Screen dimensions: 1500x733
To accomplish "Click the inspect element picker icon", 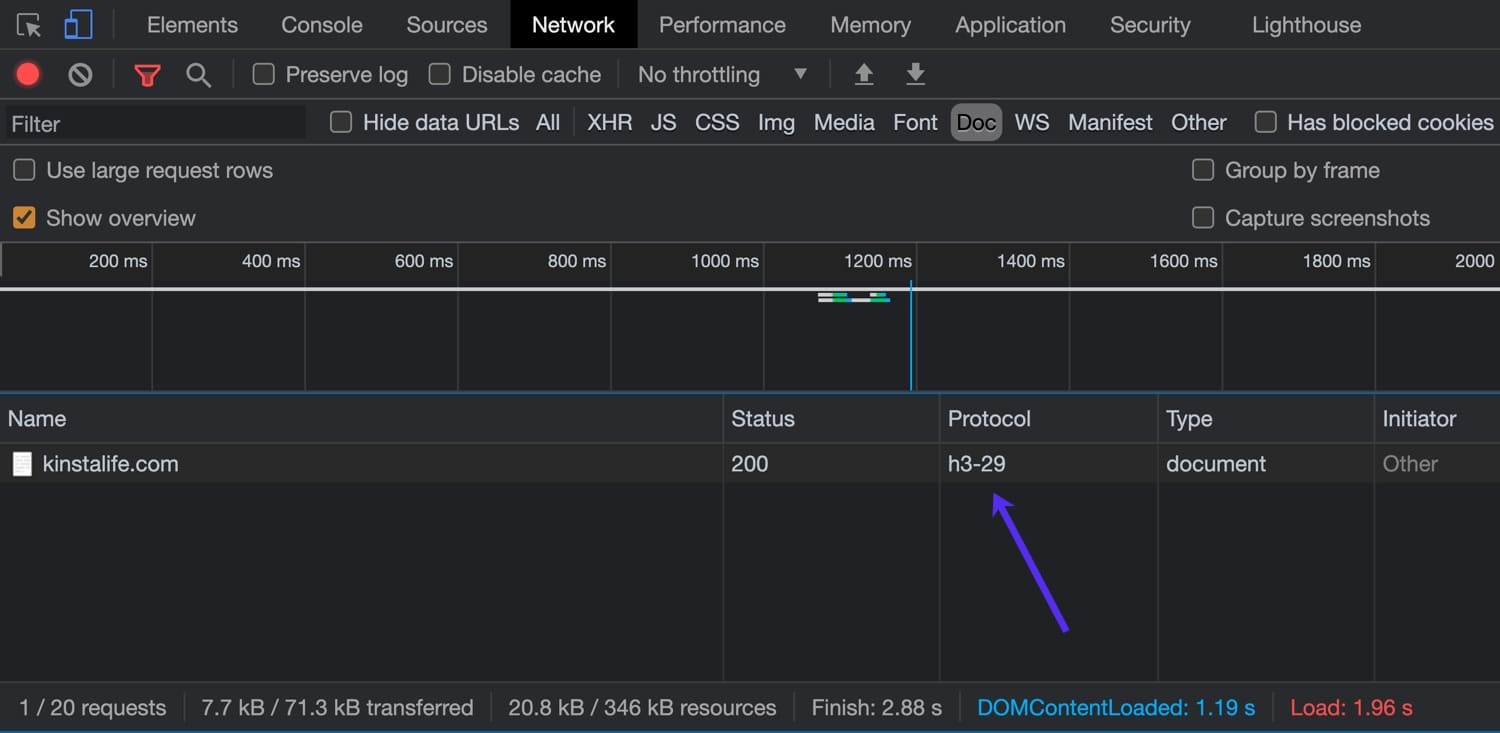I will click(x=29, y=25).
